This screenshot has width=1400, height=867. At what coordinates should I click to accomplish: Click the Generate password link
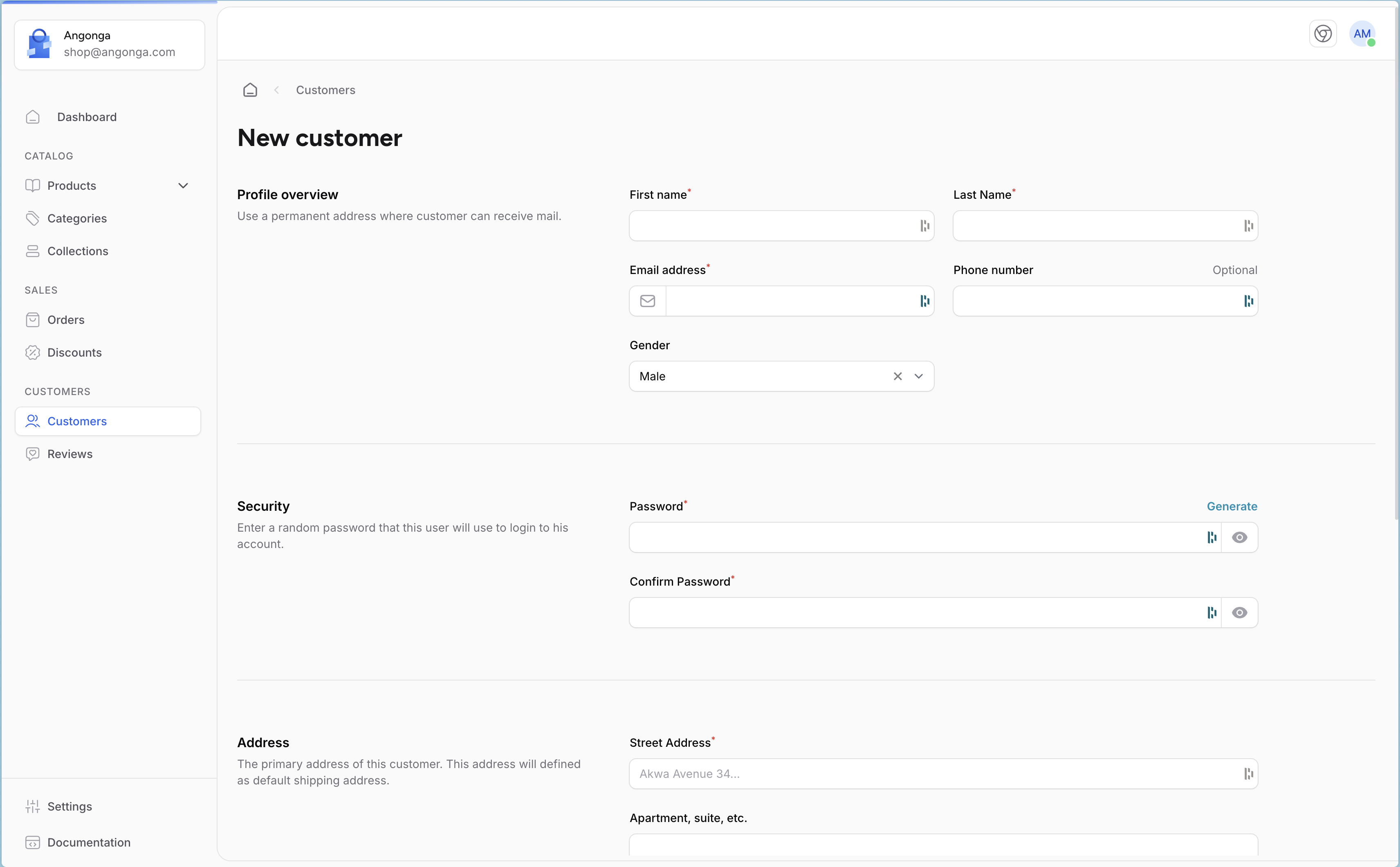click(x=1232, y=506)
